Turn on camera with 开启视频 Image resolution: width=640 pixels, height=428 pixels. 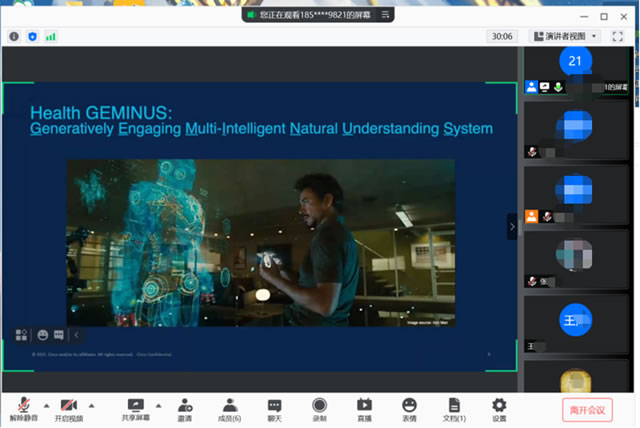coord(69,410)
